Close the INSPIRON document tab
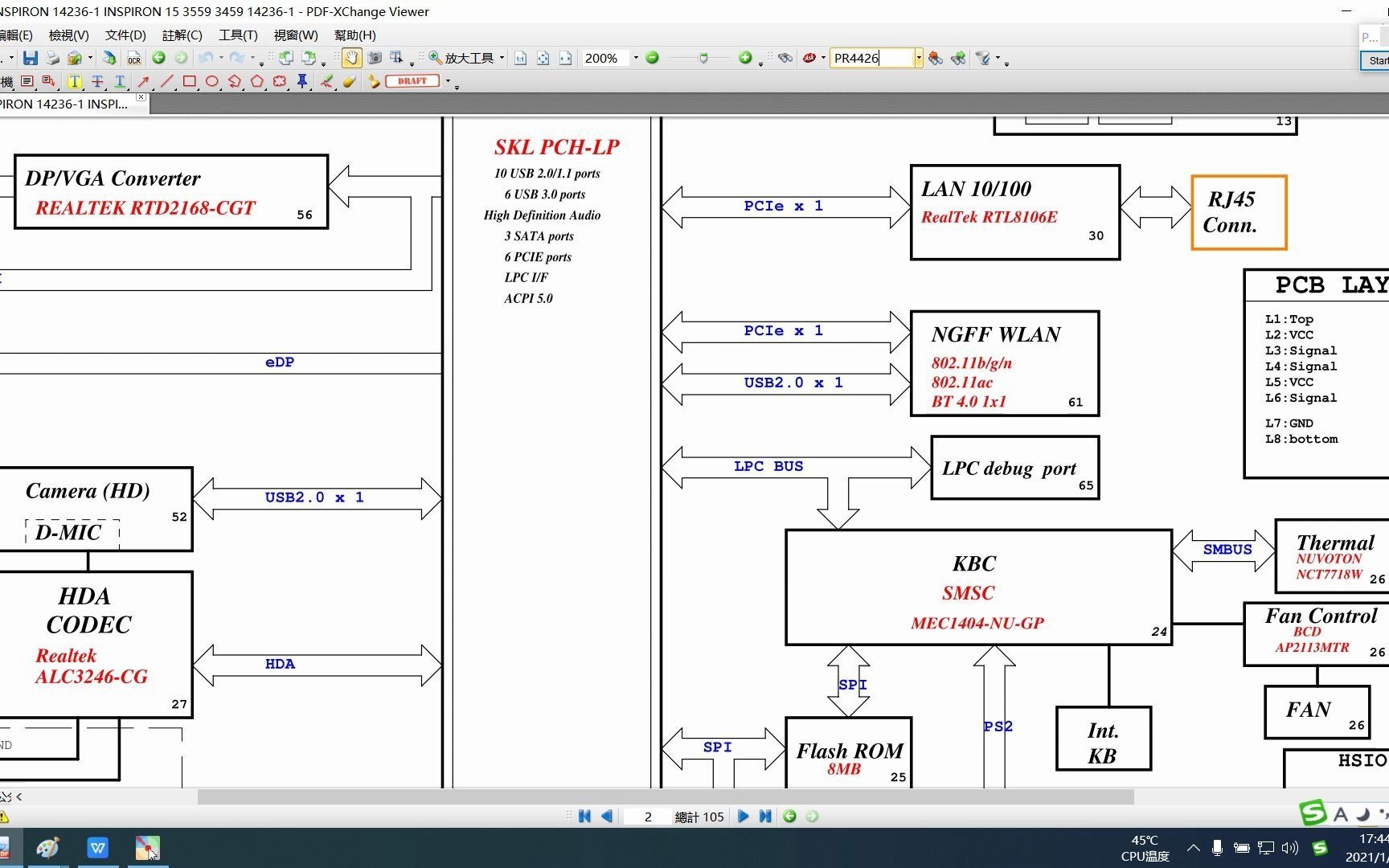This screenshot has height=868, width=1389. 141,97
